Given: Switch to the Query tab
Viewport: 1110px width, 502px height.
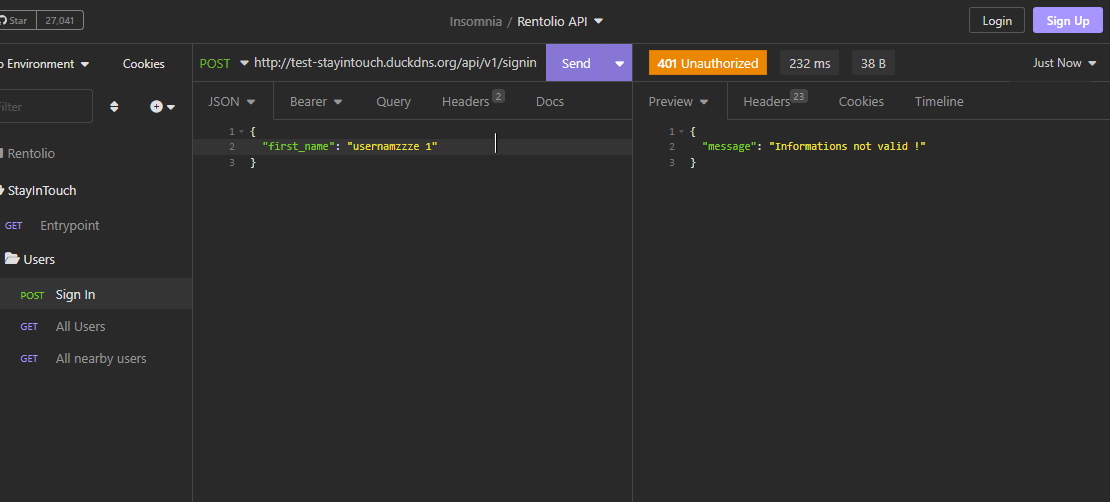Looking at the screenshot, I should click(393, 101).
